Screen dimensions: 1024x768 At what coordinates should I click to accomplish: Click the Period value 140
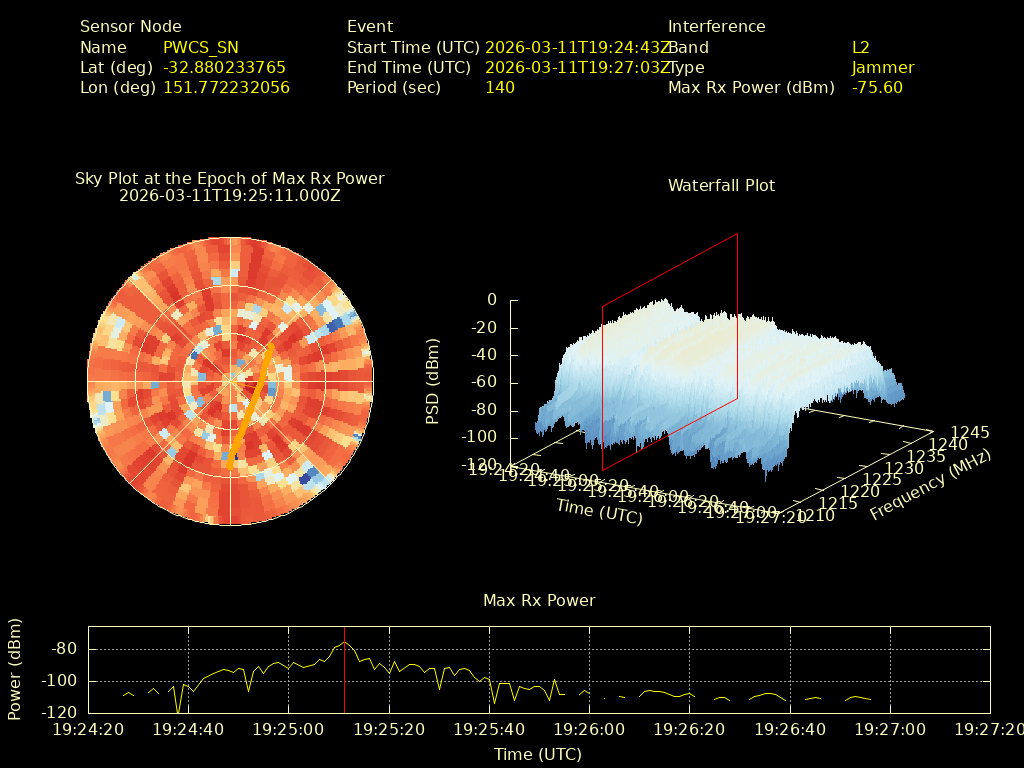[499, 87]
